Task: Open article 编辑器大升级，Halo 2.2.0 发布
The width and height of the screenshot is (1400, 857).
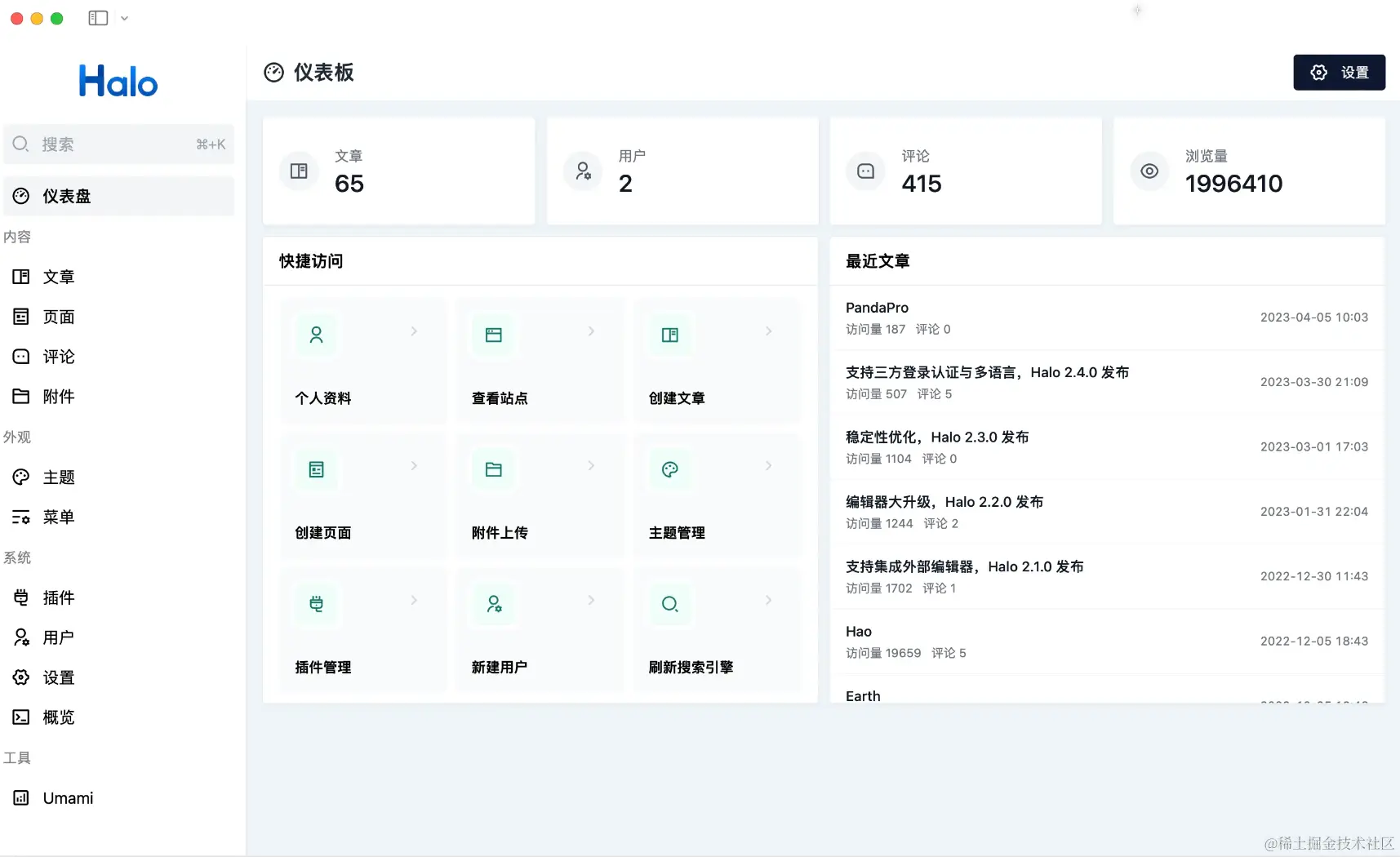Action: pos(944,502)
